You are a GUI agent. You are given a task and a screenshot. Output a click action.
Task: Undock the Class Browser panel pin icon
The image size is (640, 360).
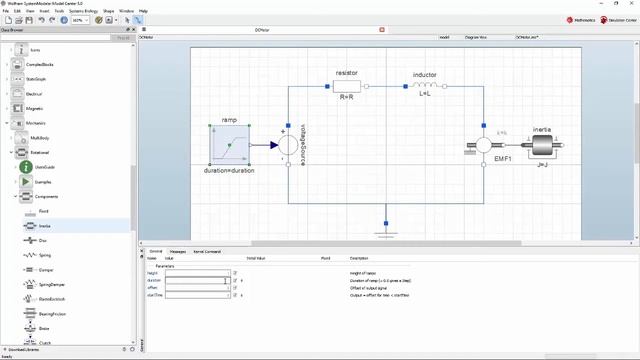(x=128, y=30)
